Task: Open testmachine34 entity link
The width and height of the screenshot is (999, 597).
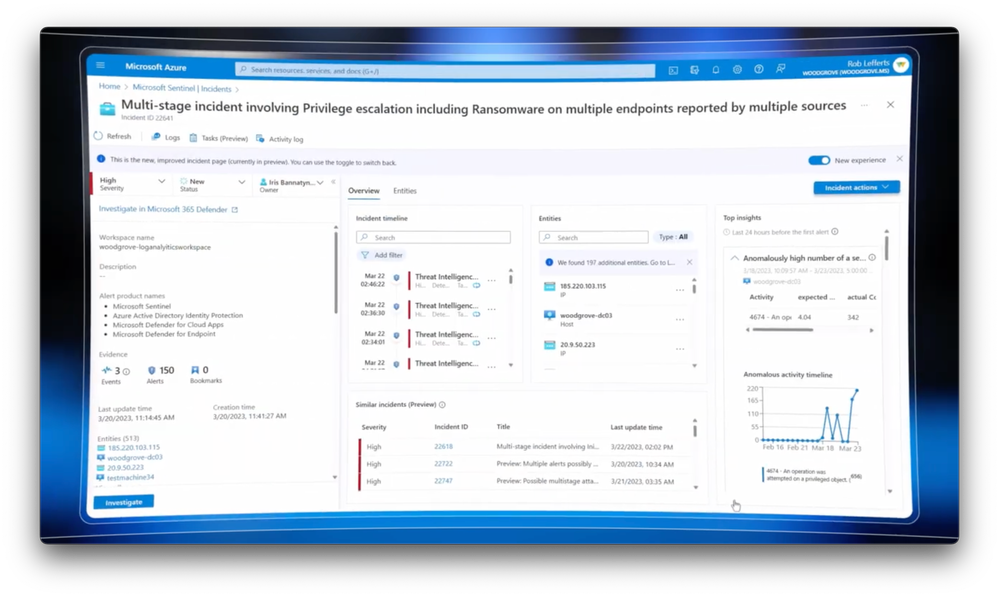Action: 130,477
